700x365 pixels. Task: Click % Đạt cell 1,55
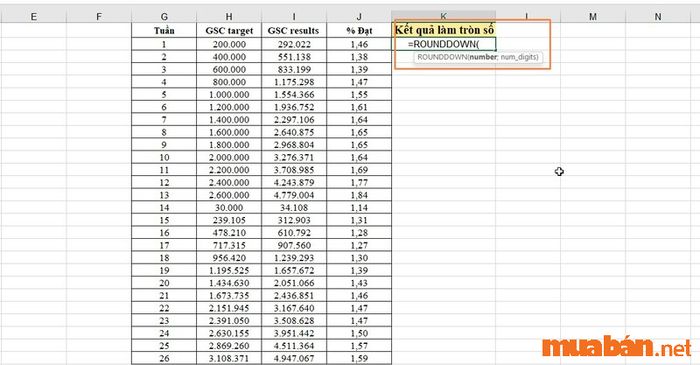(x=359, y=95)
